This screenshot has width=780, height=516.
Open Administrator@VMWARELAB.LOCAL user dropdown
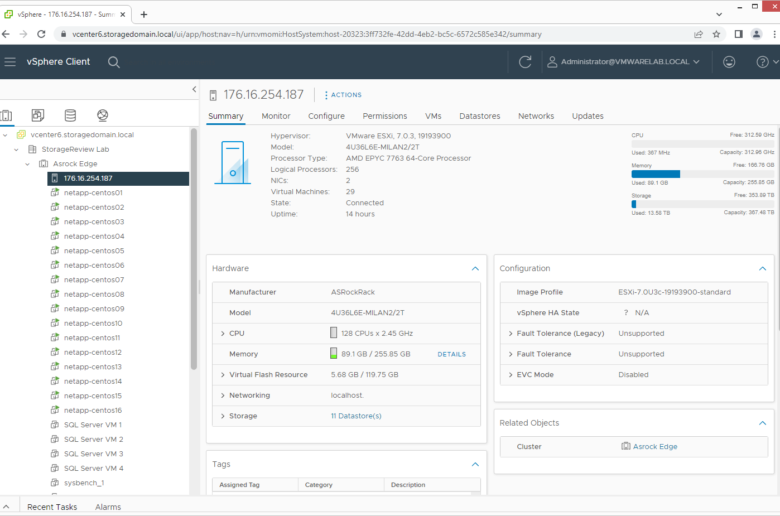tap(623, 62)
